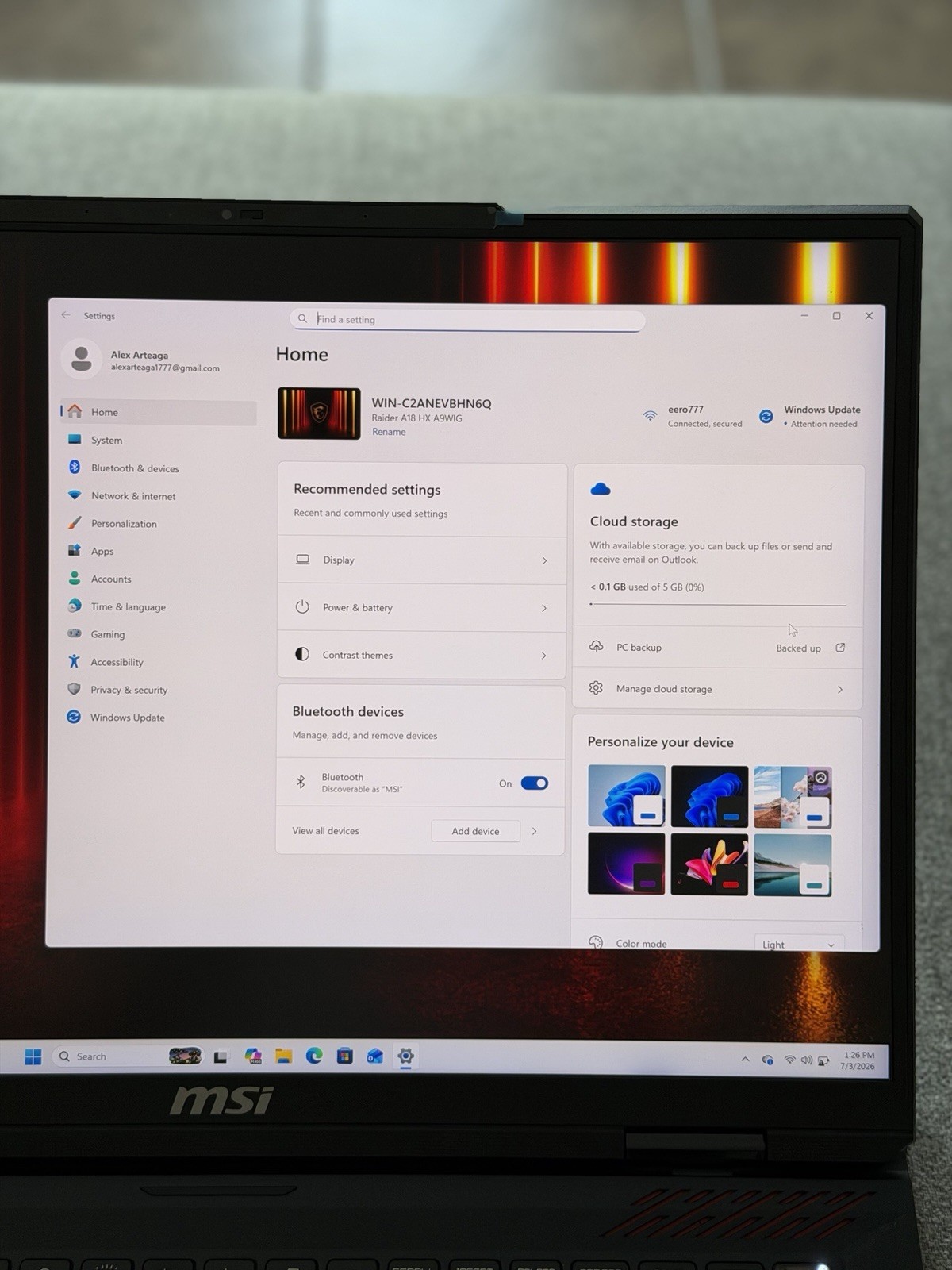Click the Alex Arteaga profile avatar
The height and width of the screenshot is (1270, 952).
pyautogui.click(x=81, y=359)
